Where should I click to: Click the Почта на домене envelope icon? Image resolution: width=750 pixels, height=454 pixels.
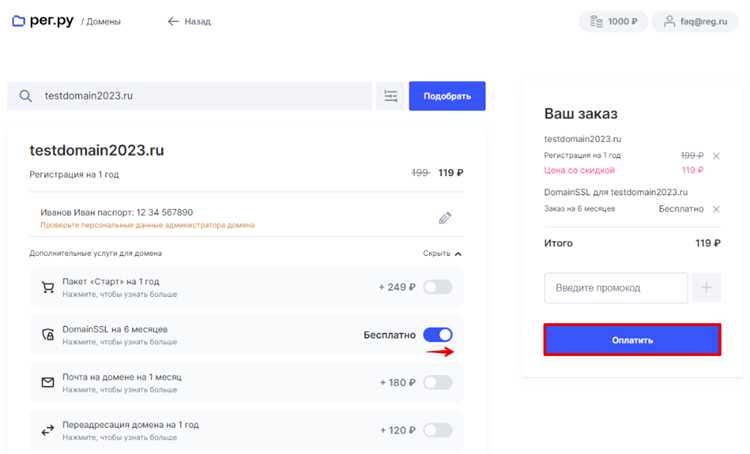tap(48, 382)
